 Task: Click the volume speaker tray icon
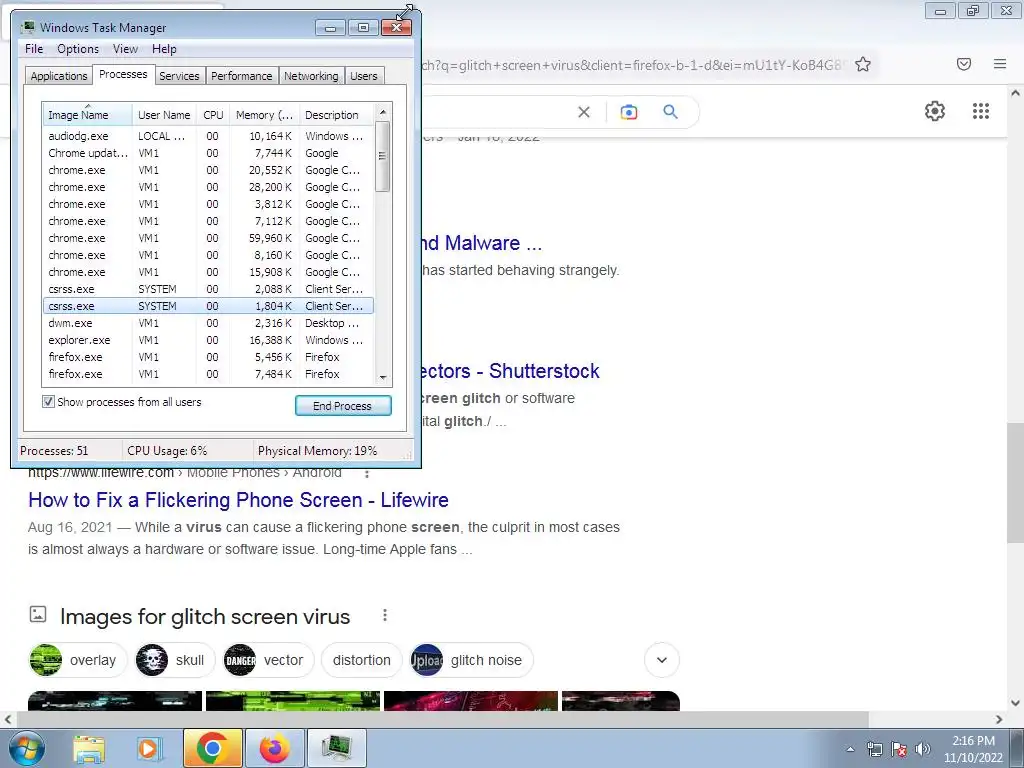[923, 749]
